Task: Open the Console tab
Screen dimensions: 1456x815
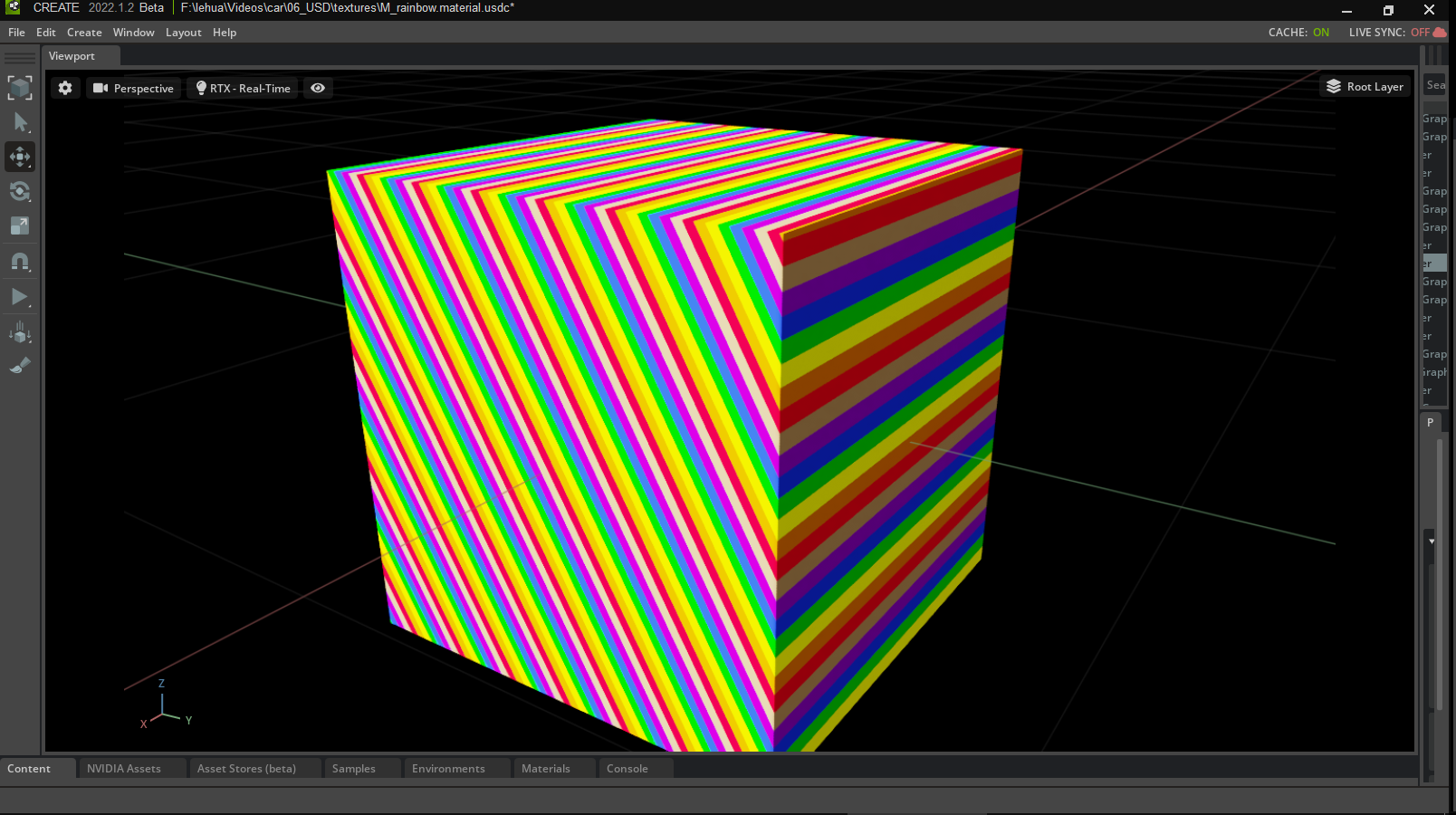Action: (626, 768)
